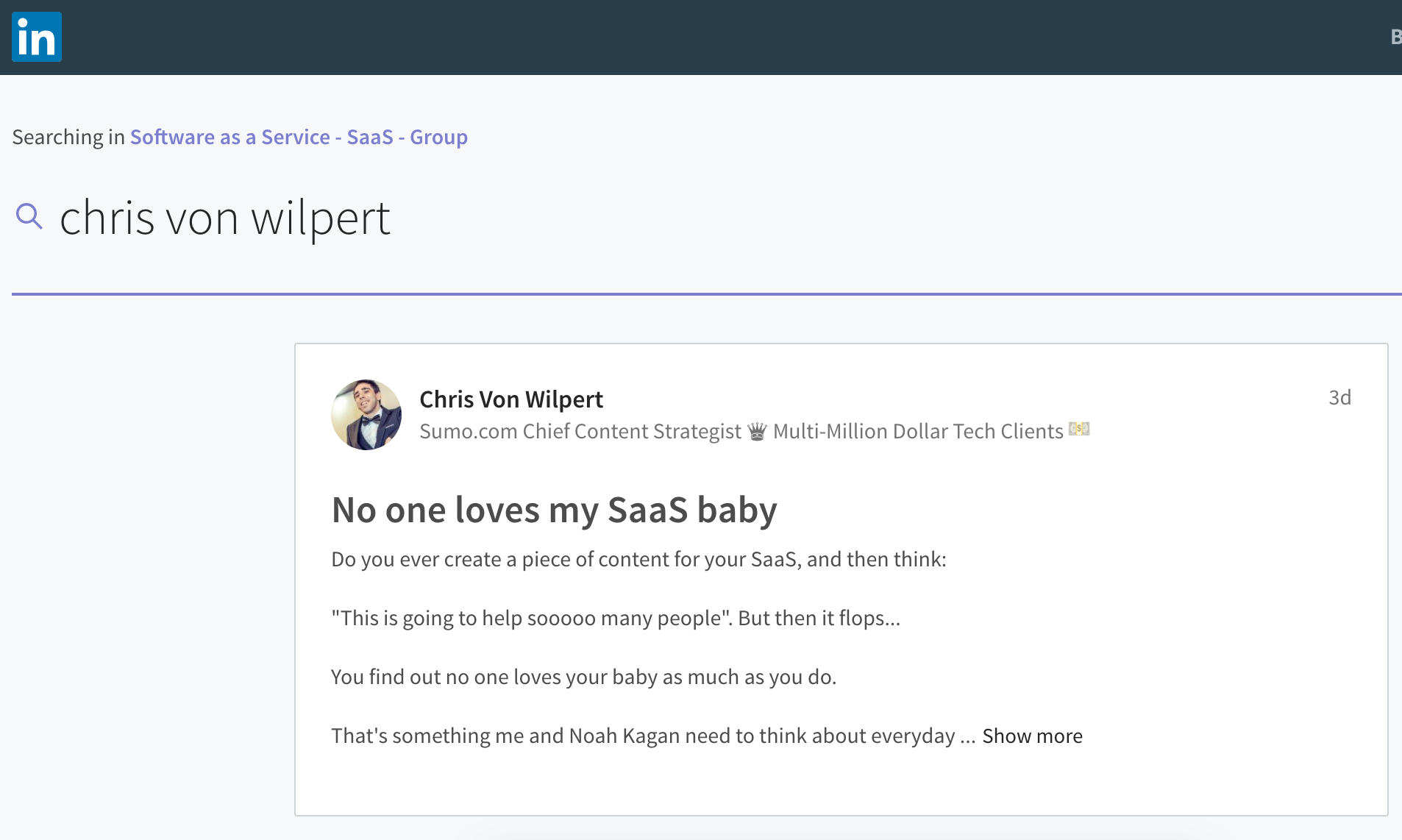Image resolution: width=1402 pixels, height=840 pixels.
Task: Click the text 'Do you ever create a piece of content'
Action: coord(638,559)
